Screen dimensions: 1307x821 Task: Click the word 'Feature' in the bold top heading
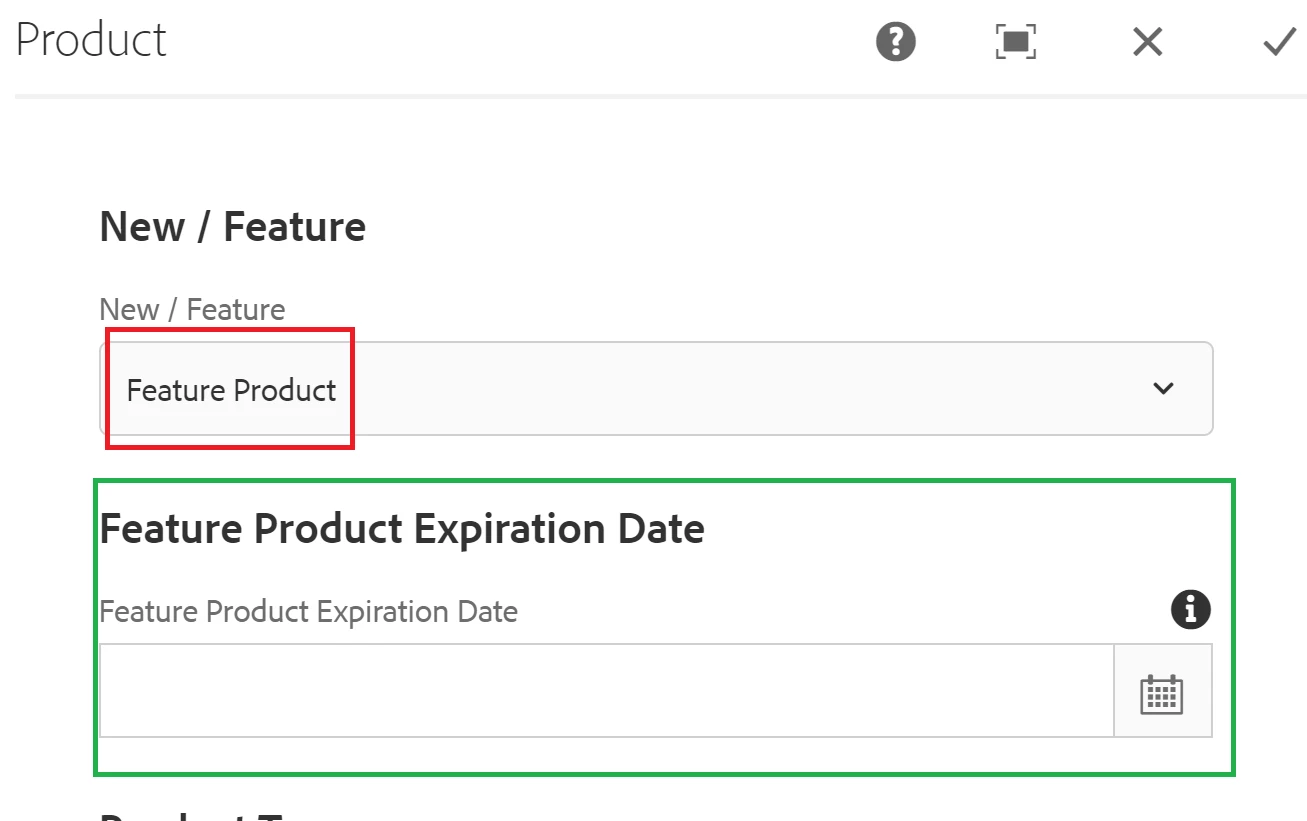click(294, 227)
